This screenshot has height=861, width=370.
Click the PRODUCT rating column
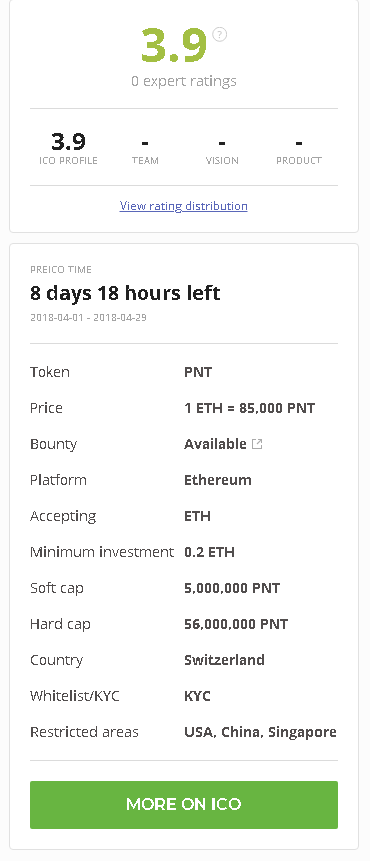pos(299,150)
